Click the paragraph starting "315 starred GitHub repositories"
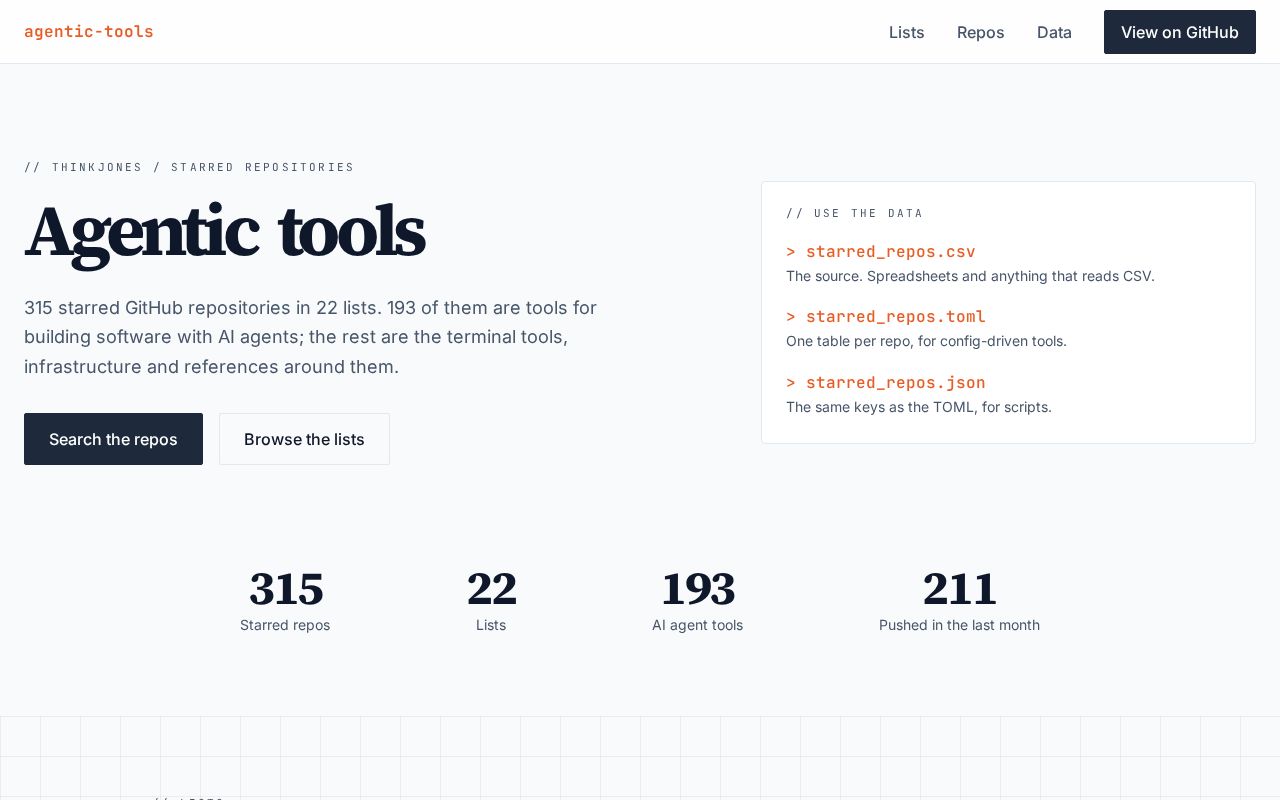This screenshot has width=1280, height=800. 311,337
